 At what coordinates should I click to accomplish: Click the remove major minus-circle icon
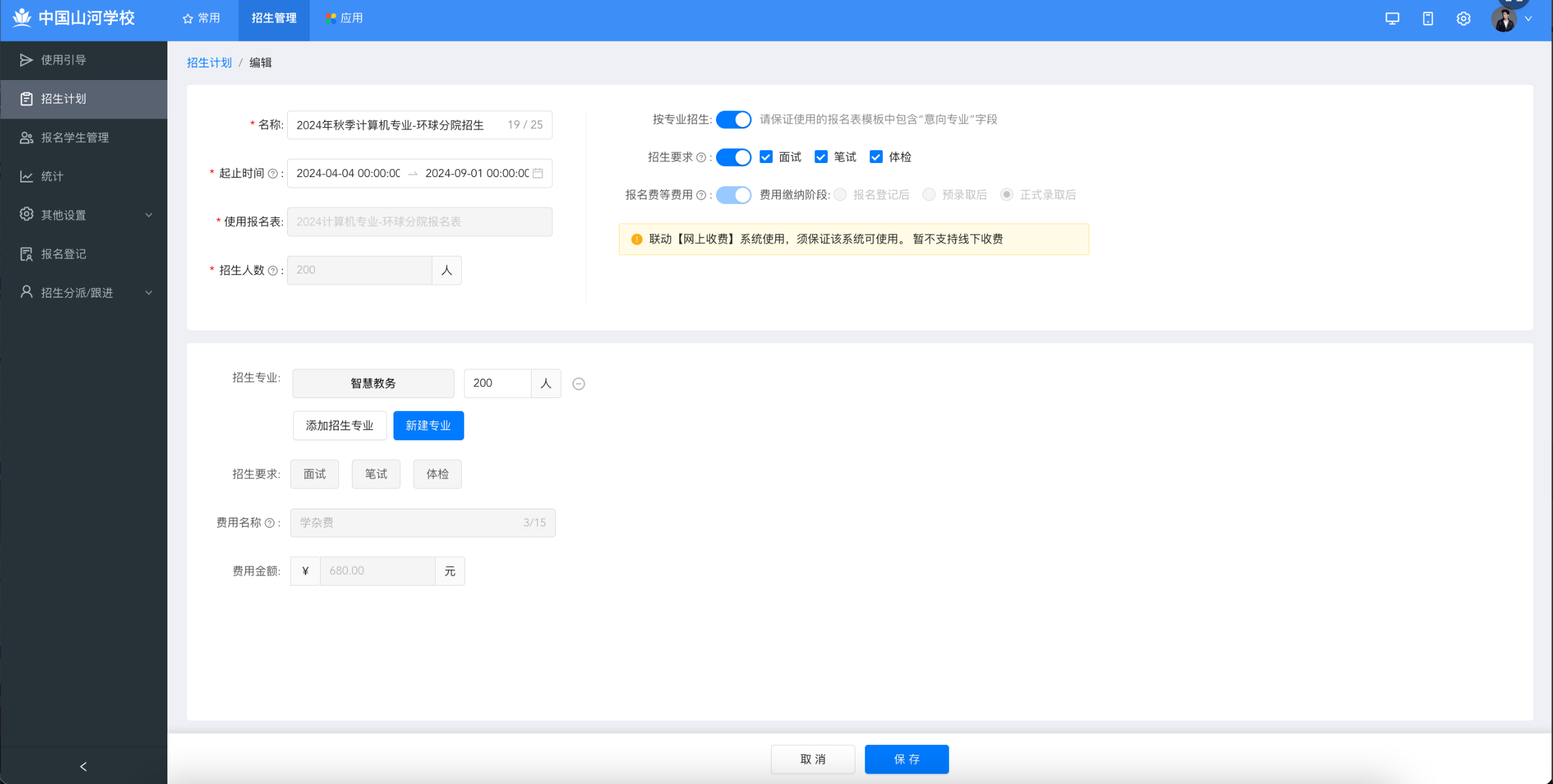[579, 383]
